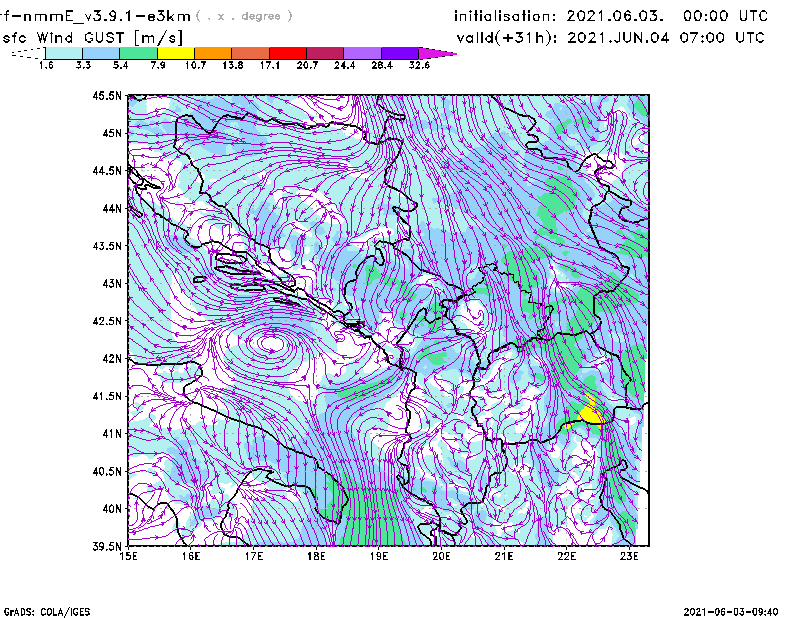Click the '39.5N' latitude label
Screen dimensions: 800x618
click(x=107, y=546)
